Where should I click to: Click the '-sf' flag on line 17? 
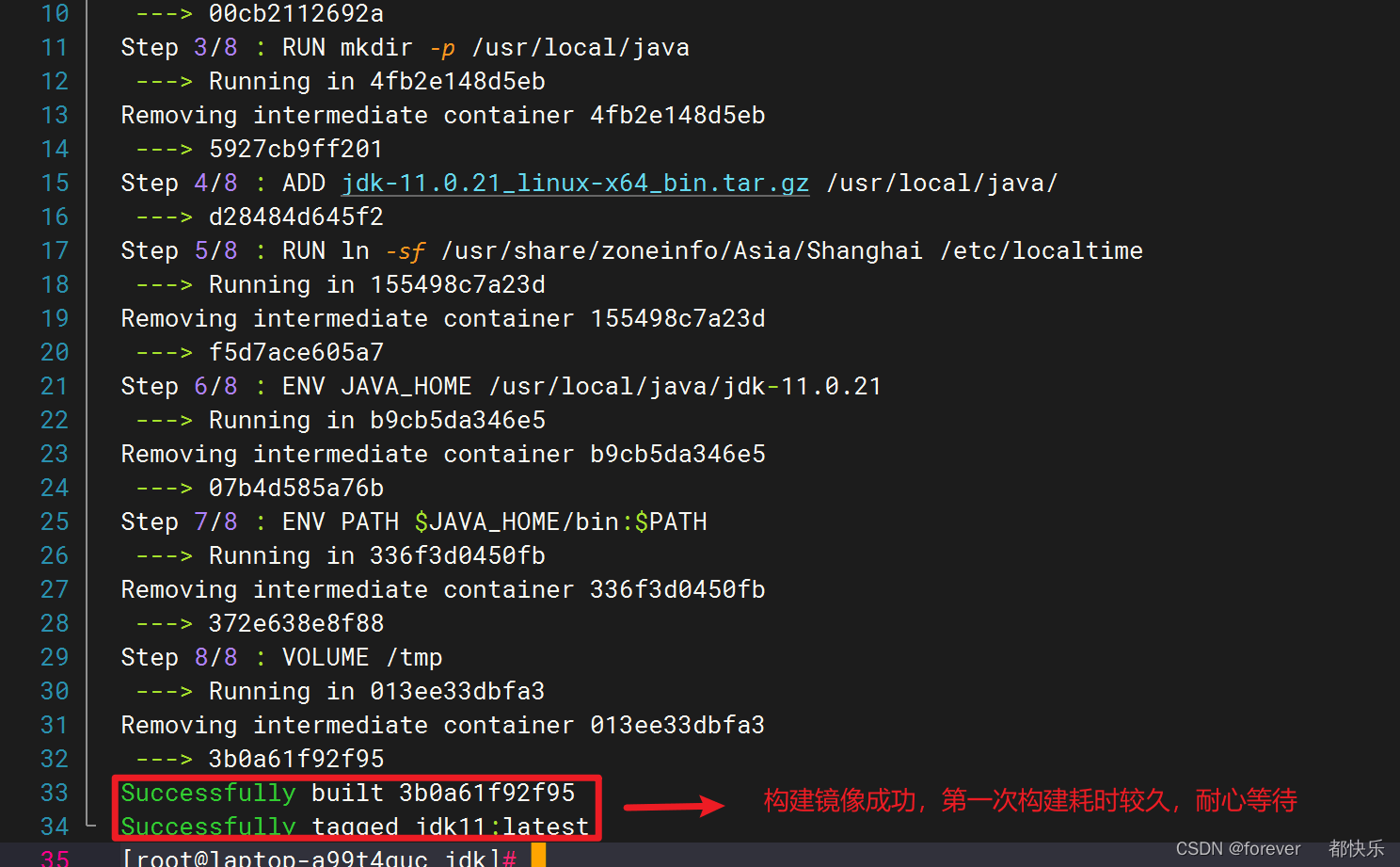click(x=406, y=250)
